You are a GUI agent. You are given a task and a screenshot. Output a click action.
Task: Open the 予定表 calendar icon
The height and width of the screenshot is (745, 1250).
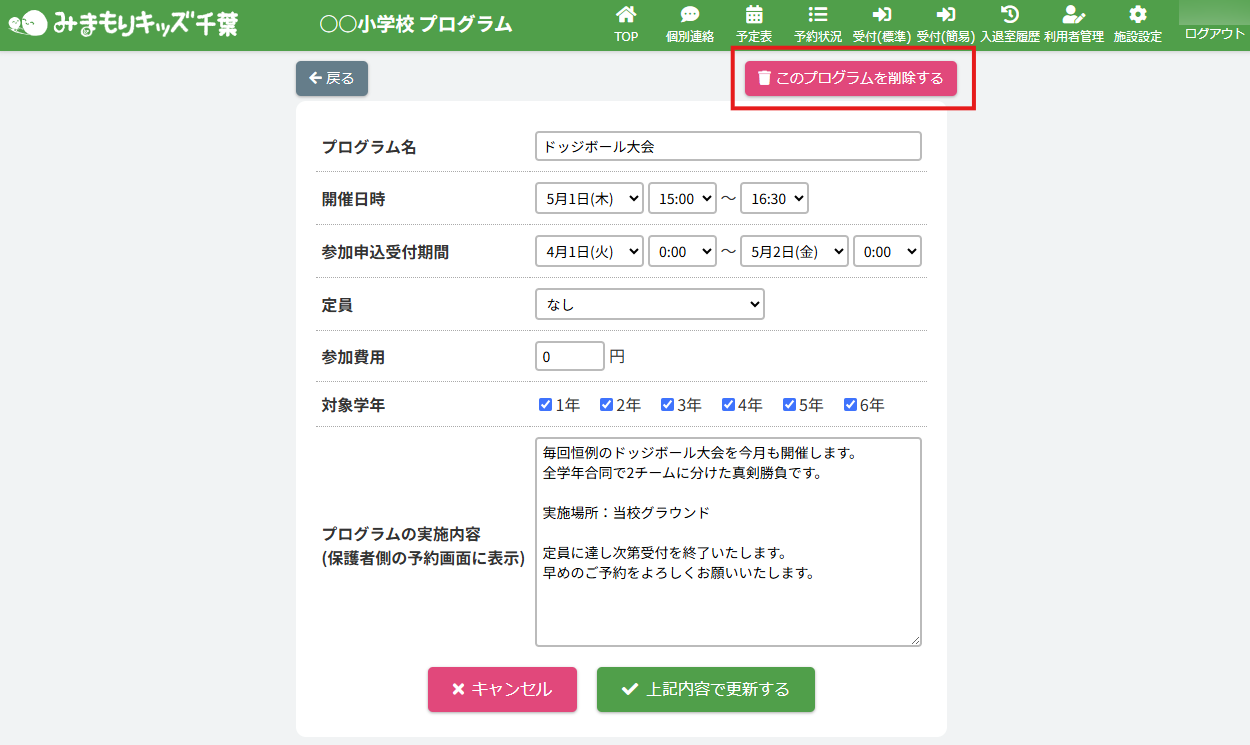754,15
